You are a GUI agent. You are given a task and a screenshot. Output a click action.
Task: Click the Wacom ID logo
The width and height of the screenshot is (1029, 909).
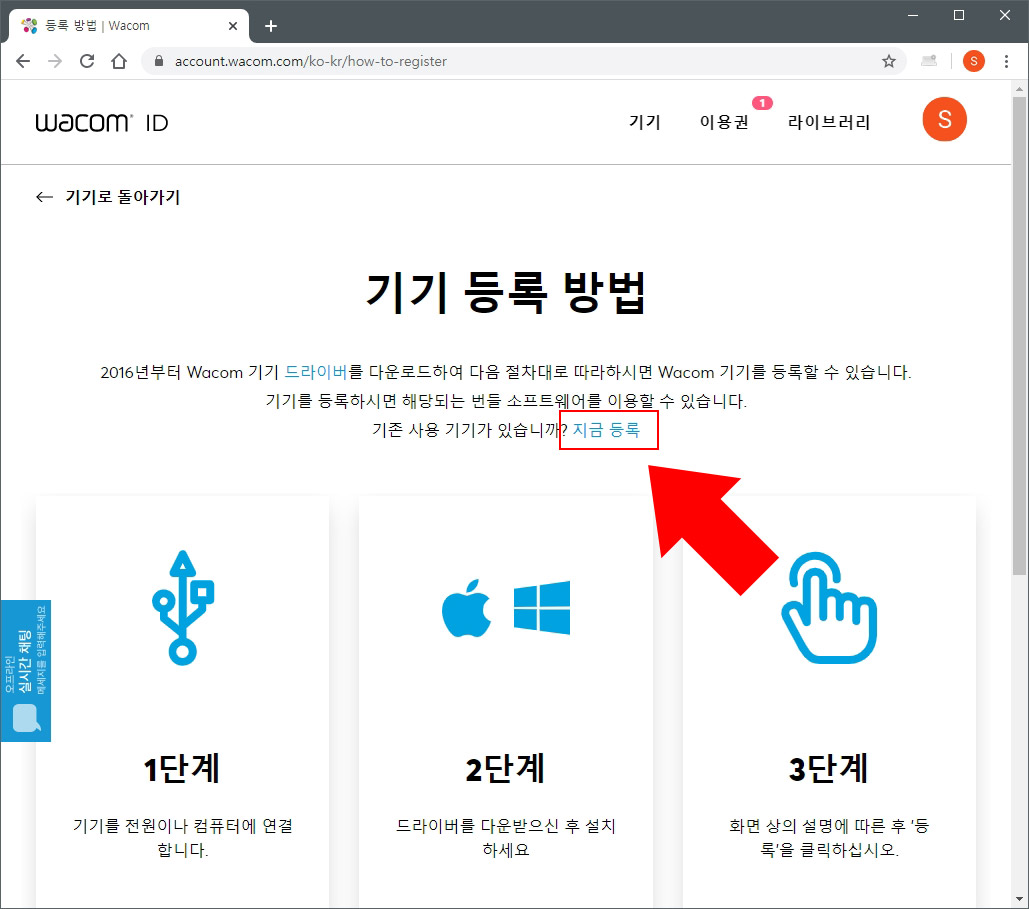(100, 120)
